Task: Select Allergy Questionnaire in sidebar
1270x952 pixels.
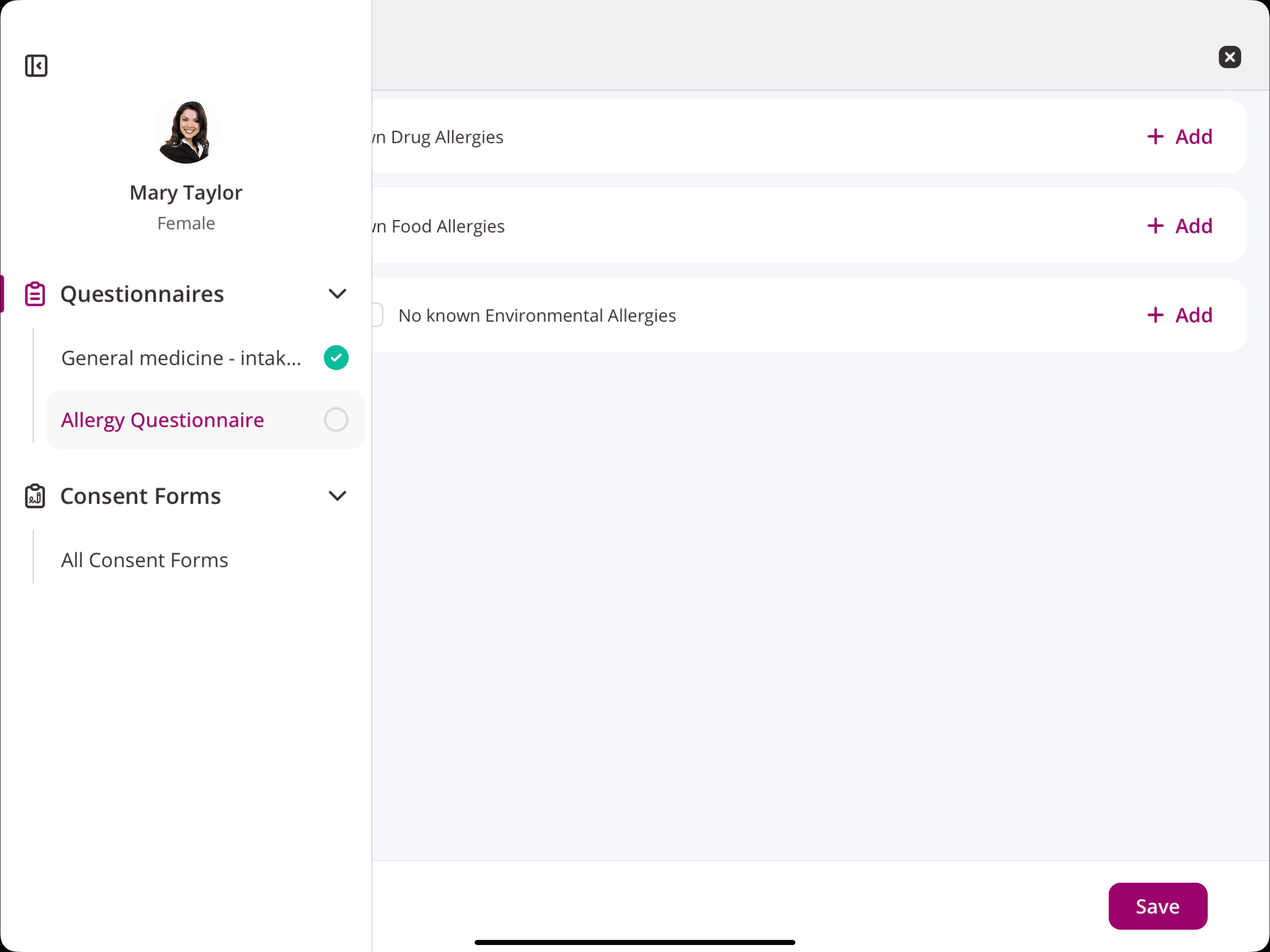Action: click(x=163, y=420)
